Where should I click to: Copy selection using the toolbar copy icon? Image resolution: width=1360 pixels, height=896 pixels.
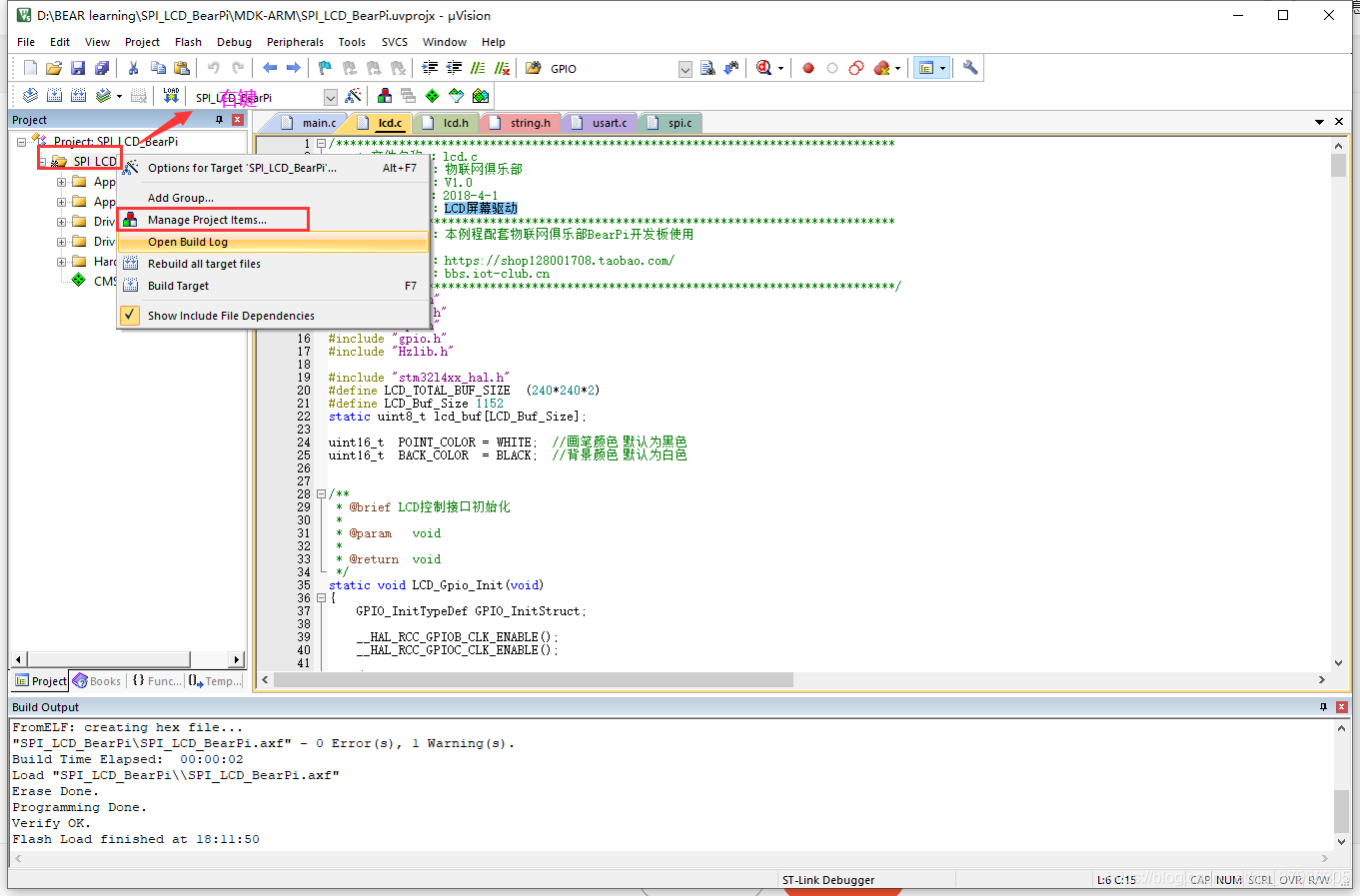pyautogui.click(x=158, y=68)
